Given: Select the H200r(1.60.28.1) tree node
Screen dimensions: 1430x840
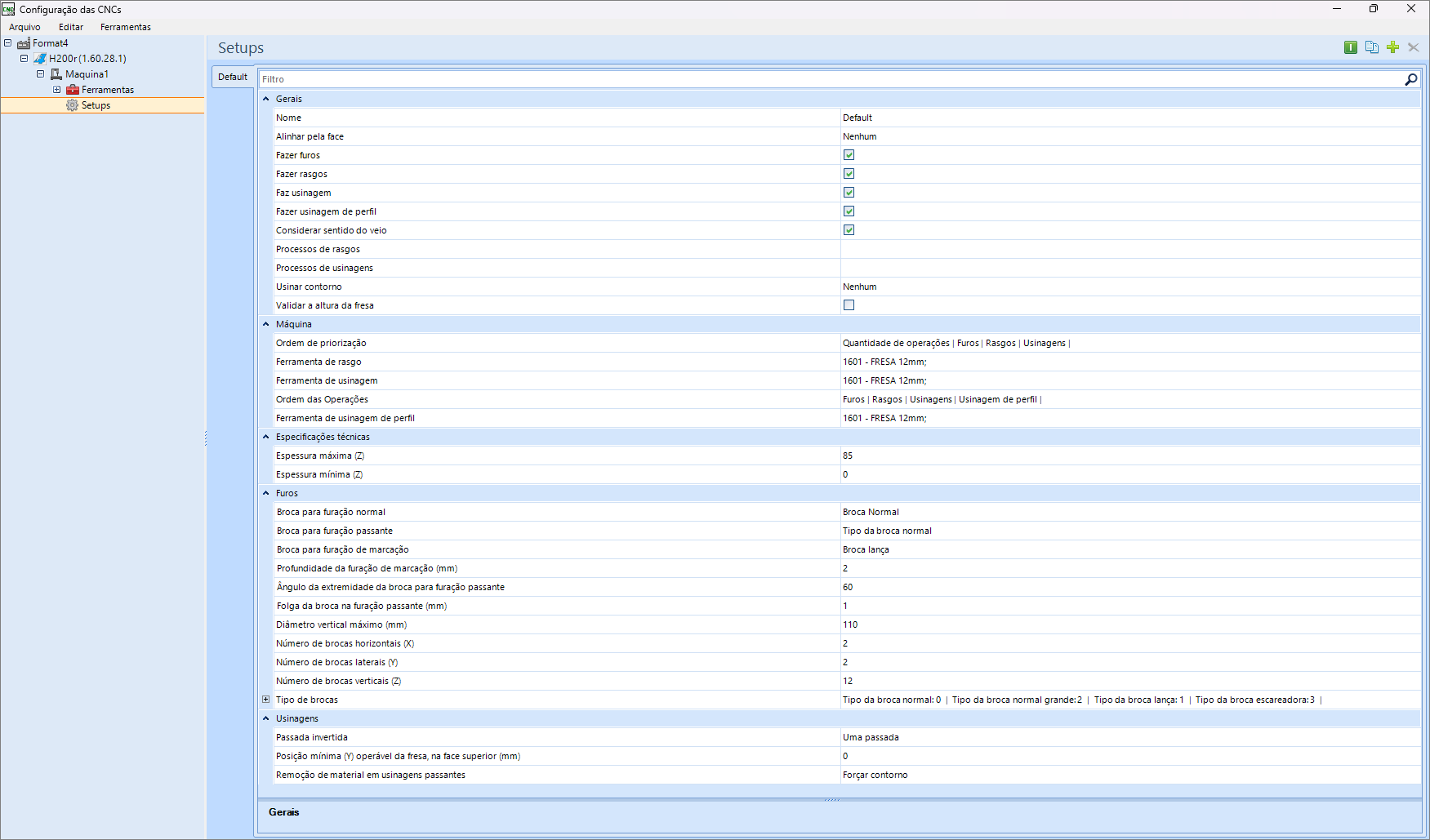Looking at the screenshot, I should click(x=87, y=59).
